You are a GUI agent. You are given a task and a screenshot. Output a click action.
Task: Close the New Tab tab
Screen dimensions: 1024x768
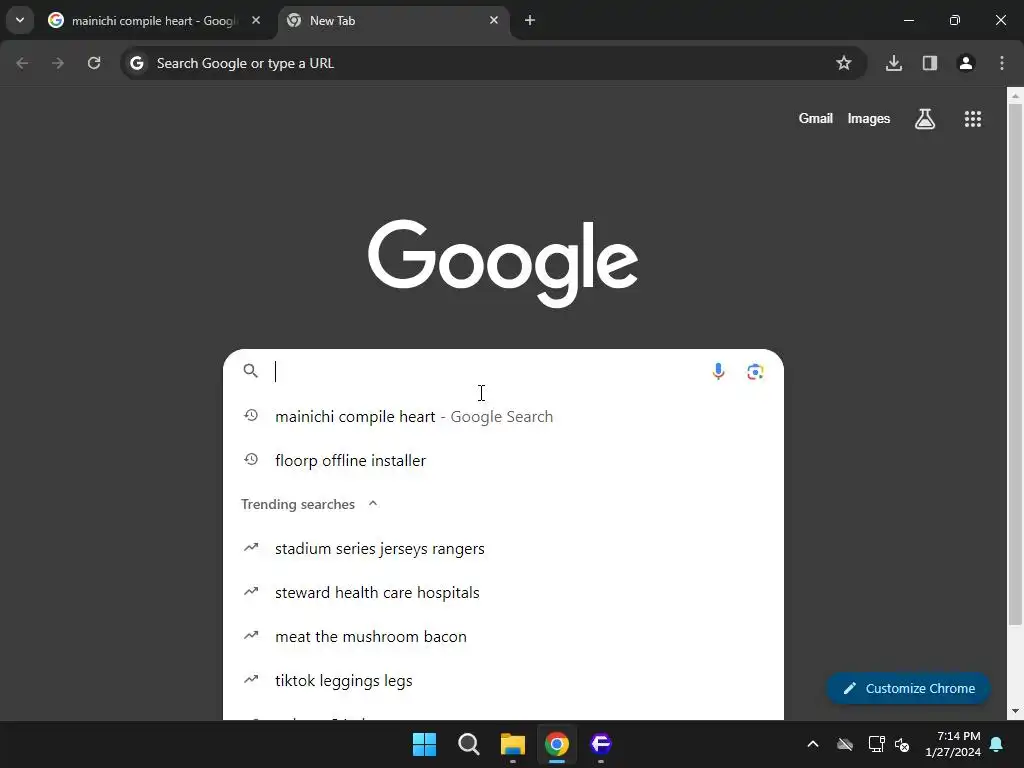[x=494, y=20]
